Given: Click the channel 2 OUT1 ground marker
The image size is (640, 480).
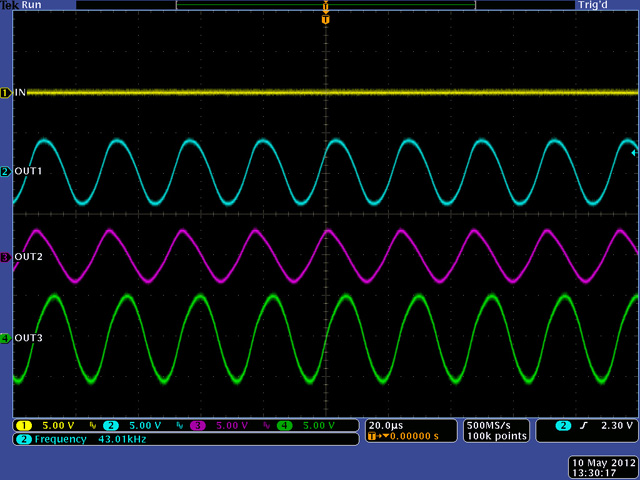Looking at the screenshot, I should [x=5, y=172].
